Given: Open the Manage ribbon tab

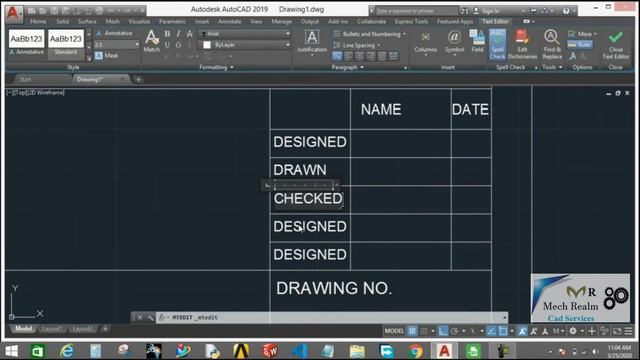Looking at the screenshot, I should 282,21.
